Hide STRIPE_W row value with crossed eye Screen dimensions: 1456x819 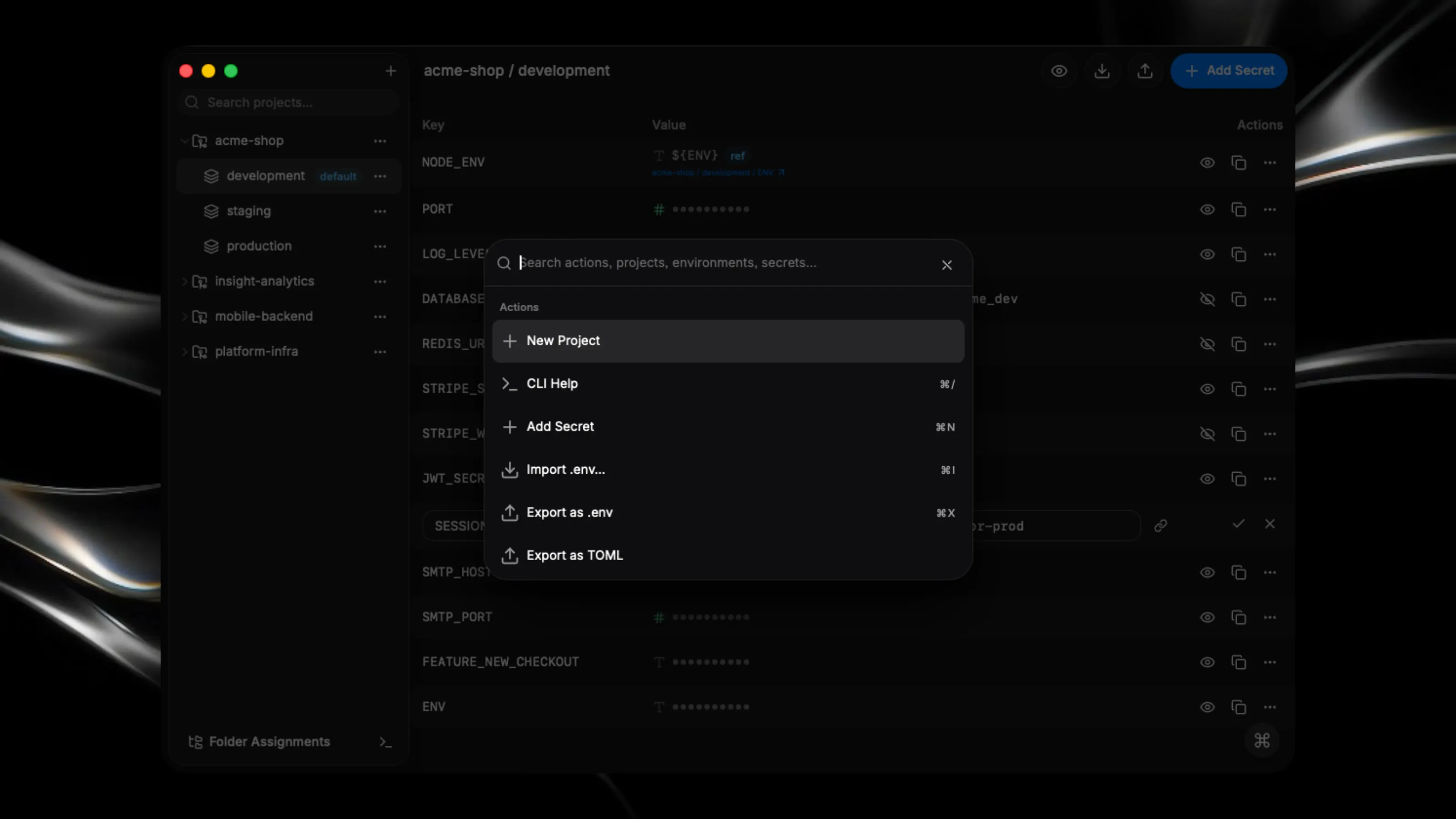1207,434
